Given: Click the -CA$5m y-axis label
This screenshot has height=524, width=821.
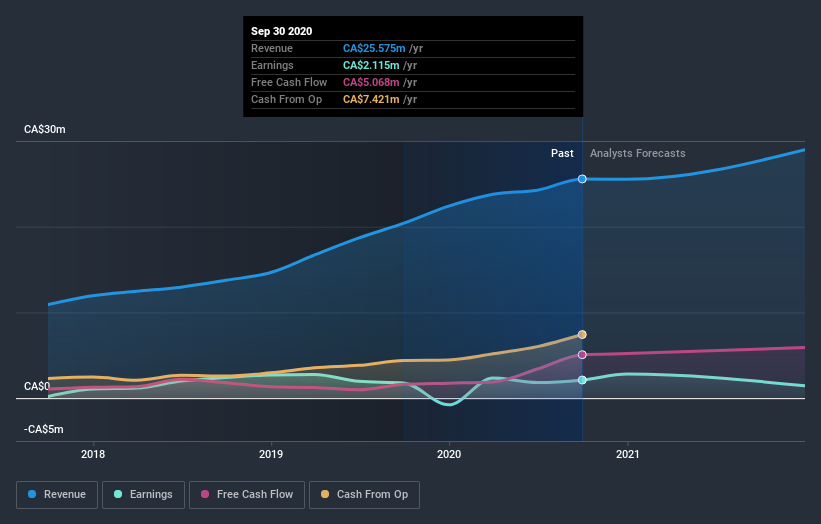Looking at the screenshot, I should pyautogui.click(x=43, y=429).
